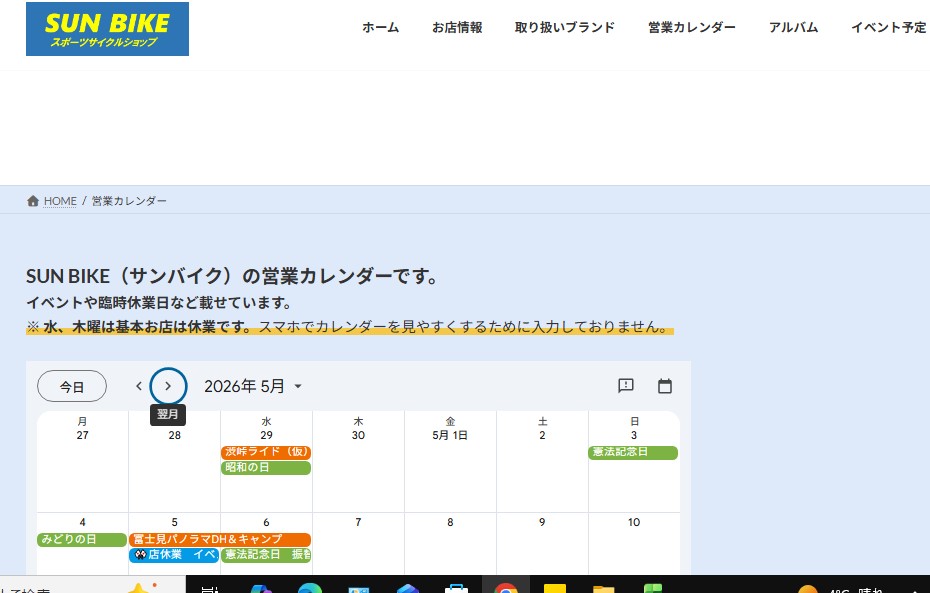Click the calendar view switch icon
Screen dimensions: 930x593
(x=664, y=386)
